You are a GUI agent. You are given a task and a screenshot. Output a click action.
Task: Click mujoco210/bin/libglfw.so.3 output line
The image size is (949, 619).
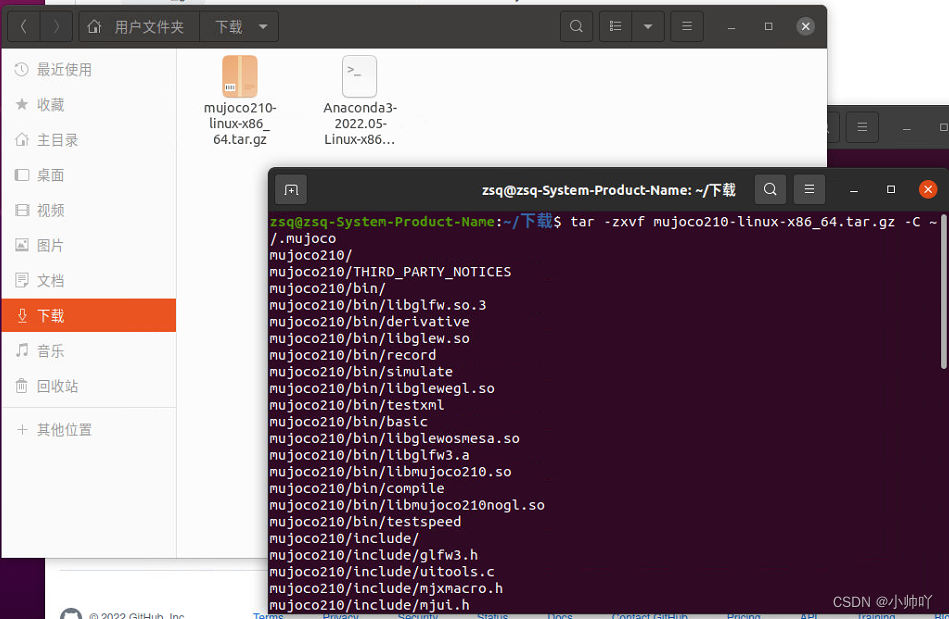pyautogui.click(x=378, y=305)
